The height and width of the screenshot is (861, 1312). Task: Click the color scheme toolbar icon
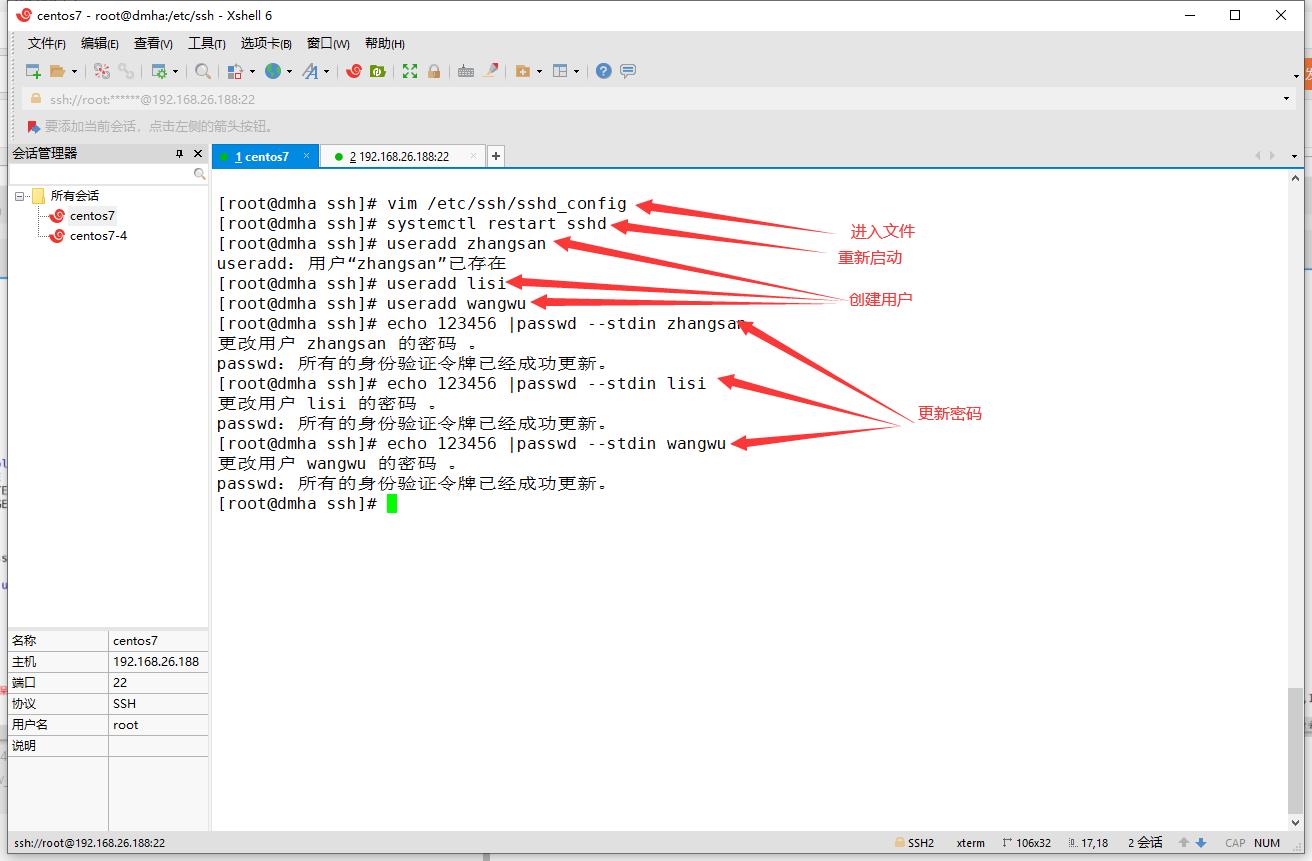pos(235,71)
